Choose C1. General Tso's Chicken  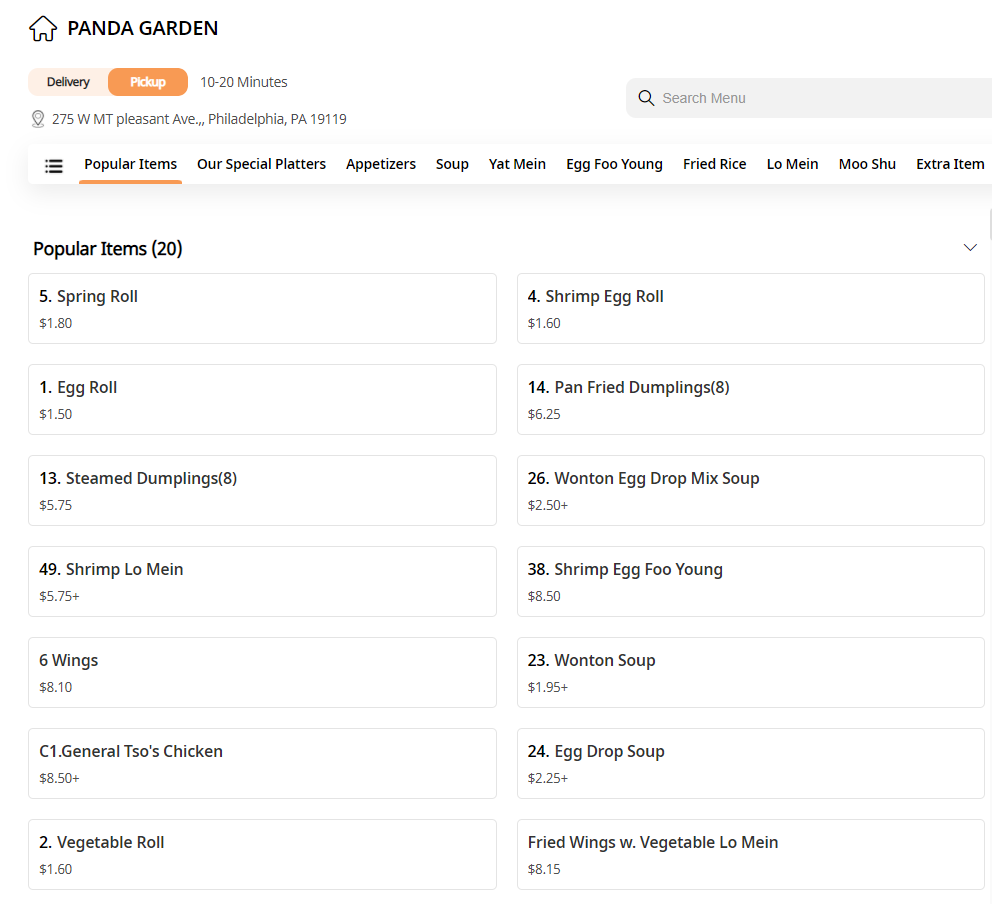tap(262, 763)
